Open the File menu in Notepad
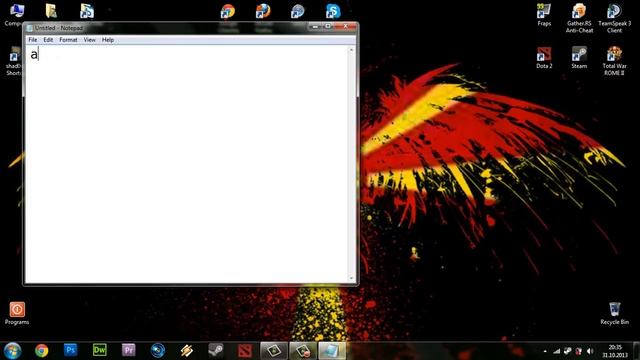640x360 pixels. pyautogui.click(x=33, y=40)
